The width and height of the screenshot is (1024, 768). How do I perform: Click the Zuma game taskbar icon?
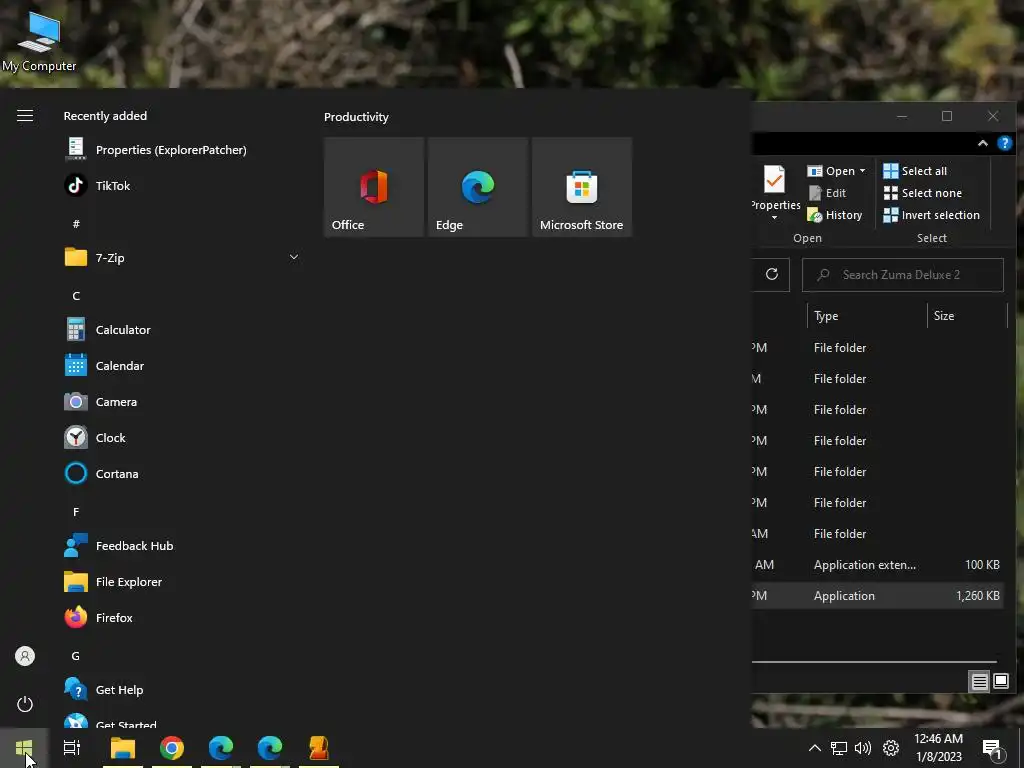pos(319,748)
